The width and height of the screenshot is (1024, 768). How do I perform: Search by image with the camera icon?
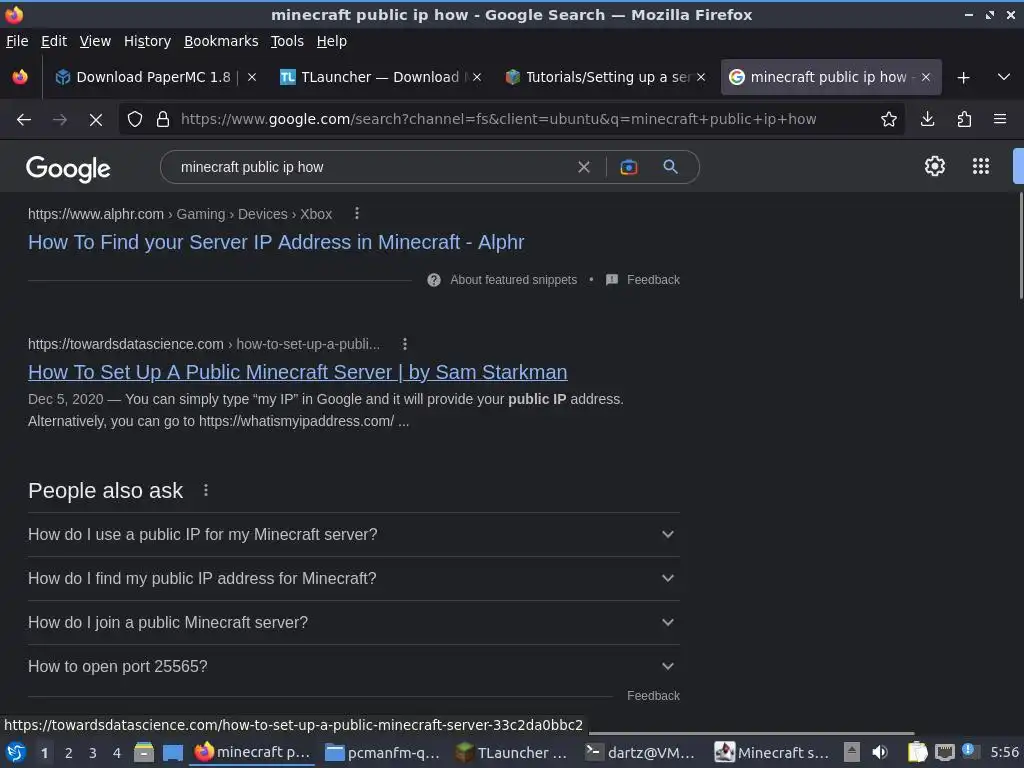[x=628, y=167]
